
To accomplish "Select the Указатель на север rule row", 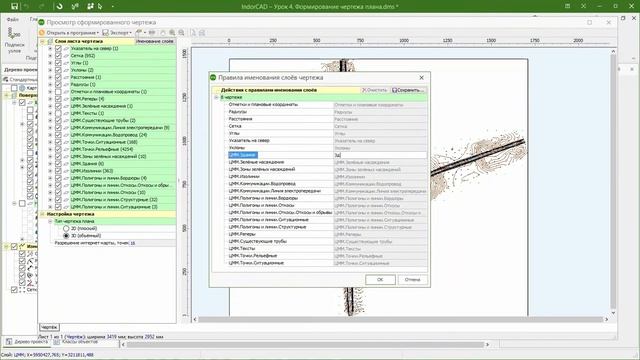I will click(327, 140).
